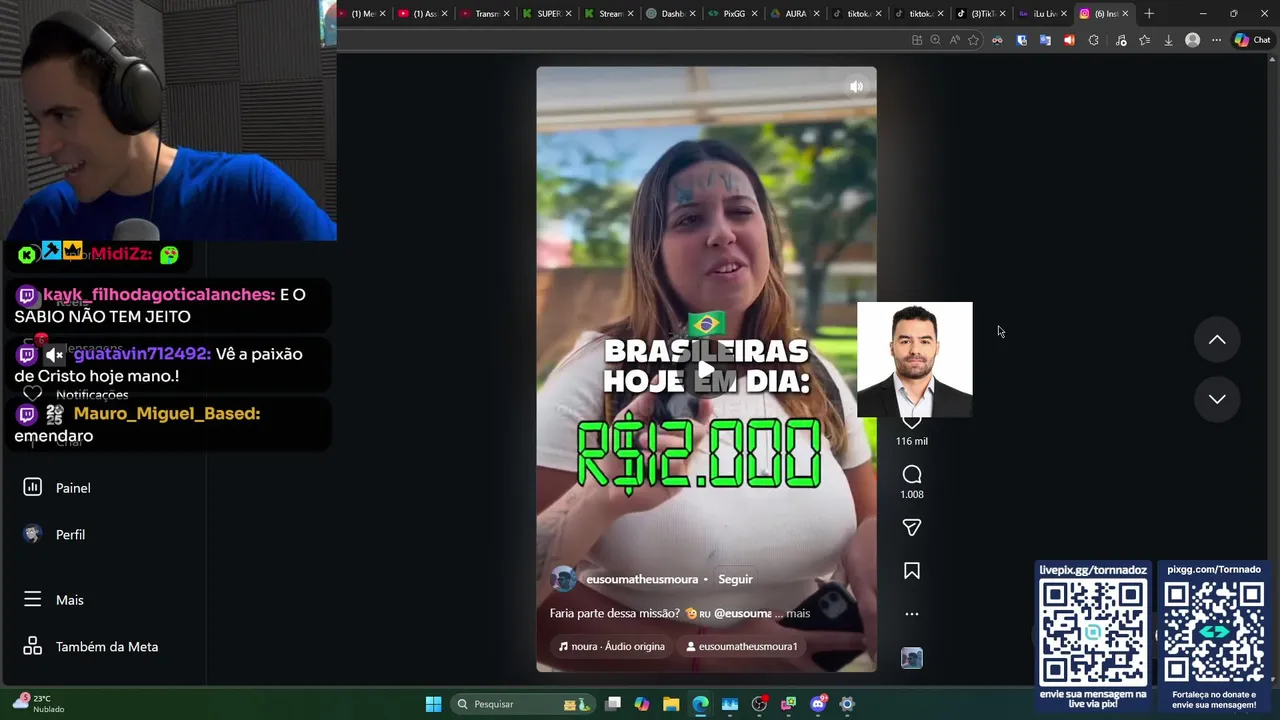Play the paused reel video
Image resolution: width=1280 pixels, height=720 pixels.
tap(706, 369)
